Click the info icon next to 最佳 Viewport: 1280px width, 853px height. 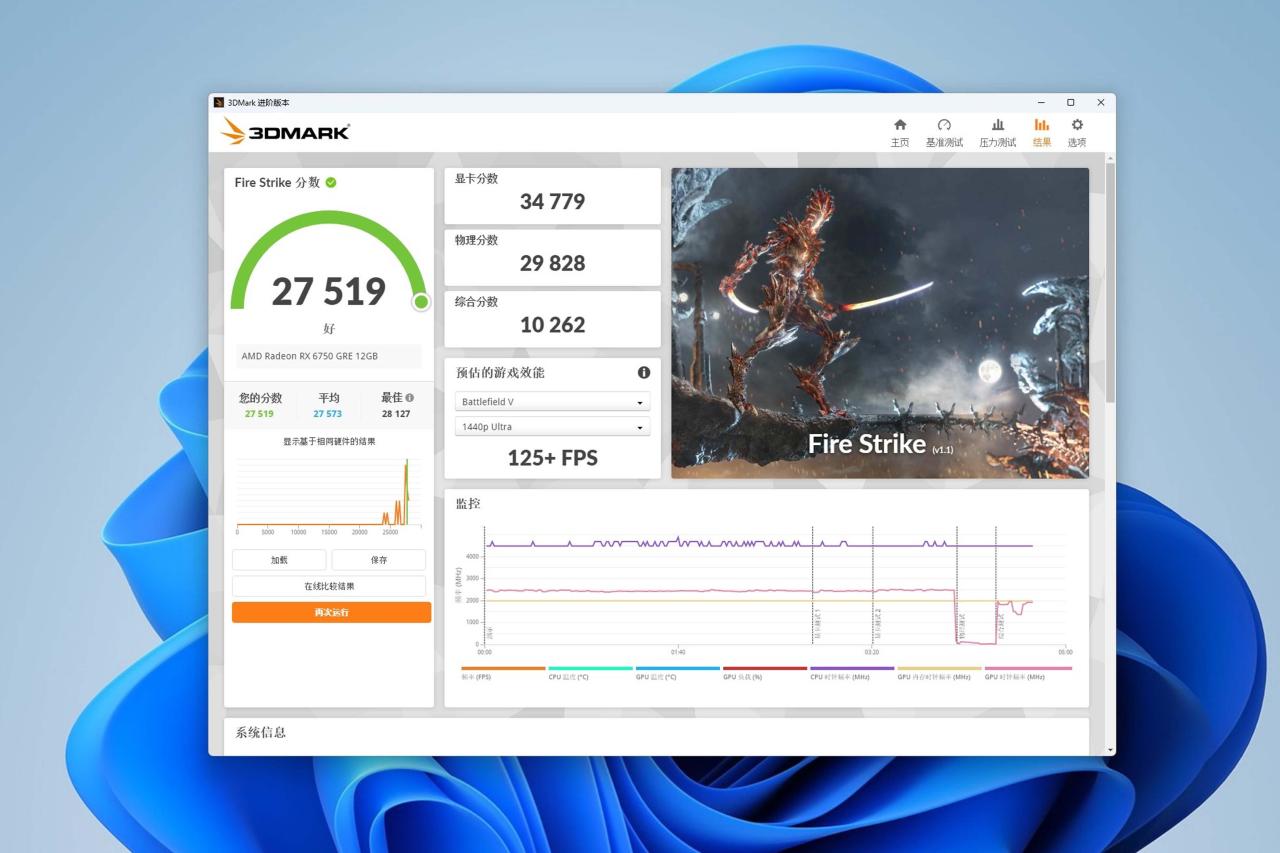click(x=409, y=397)
